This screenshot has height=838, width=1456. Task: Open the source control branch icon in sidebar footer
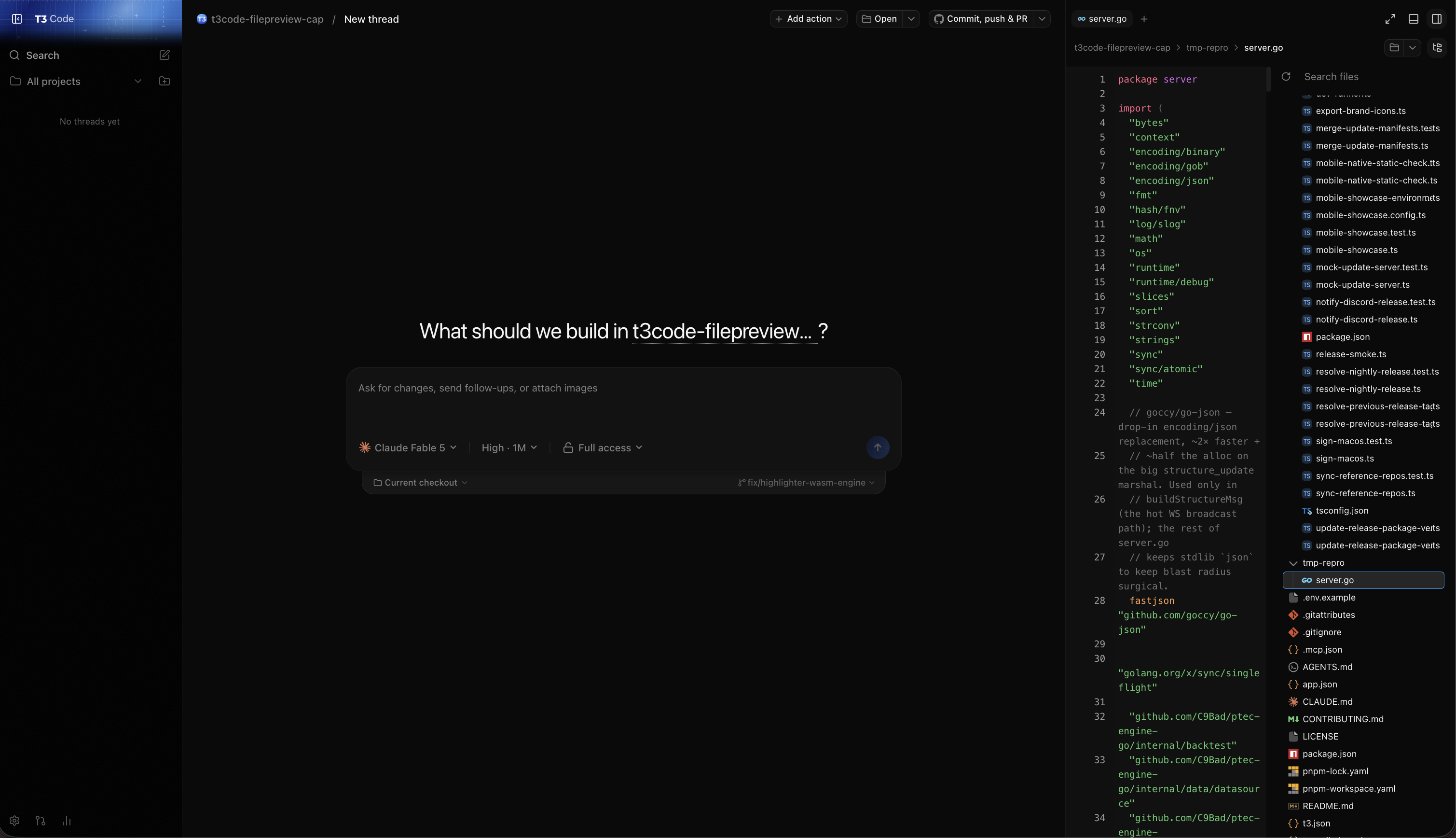click(40, 821)
